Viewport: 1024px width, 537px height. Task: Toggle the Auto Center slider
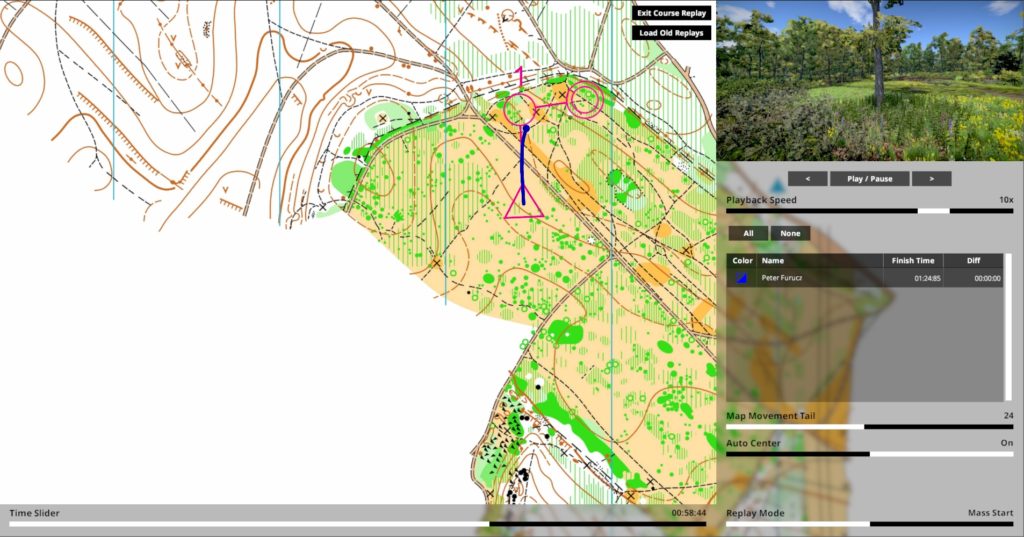(x=869, y=453)
